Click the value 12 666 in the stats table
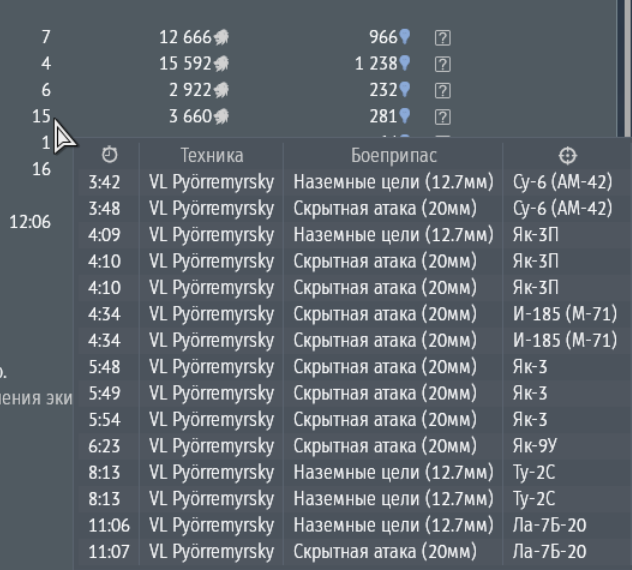The image size is (632, 570). point(185,37)
